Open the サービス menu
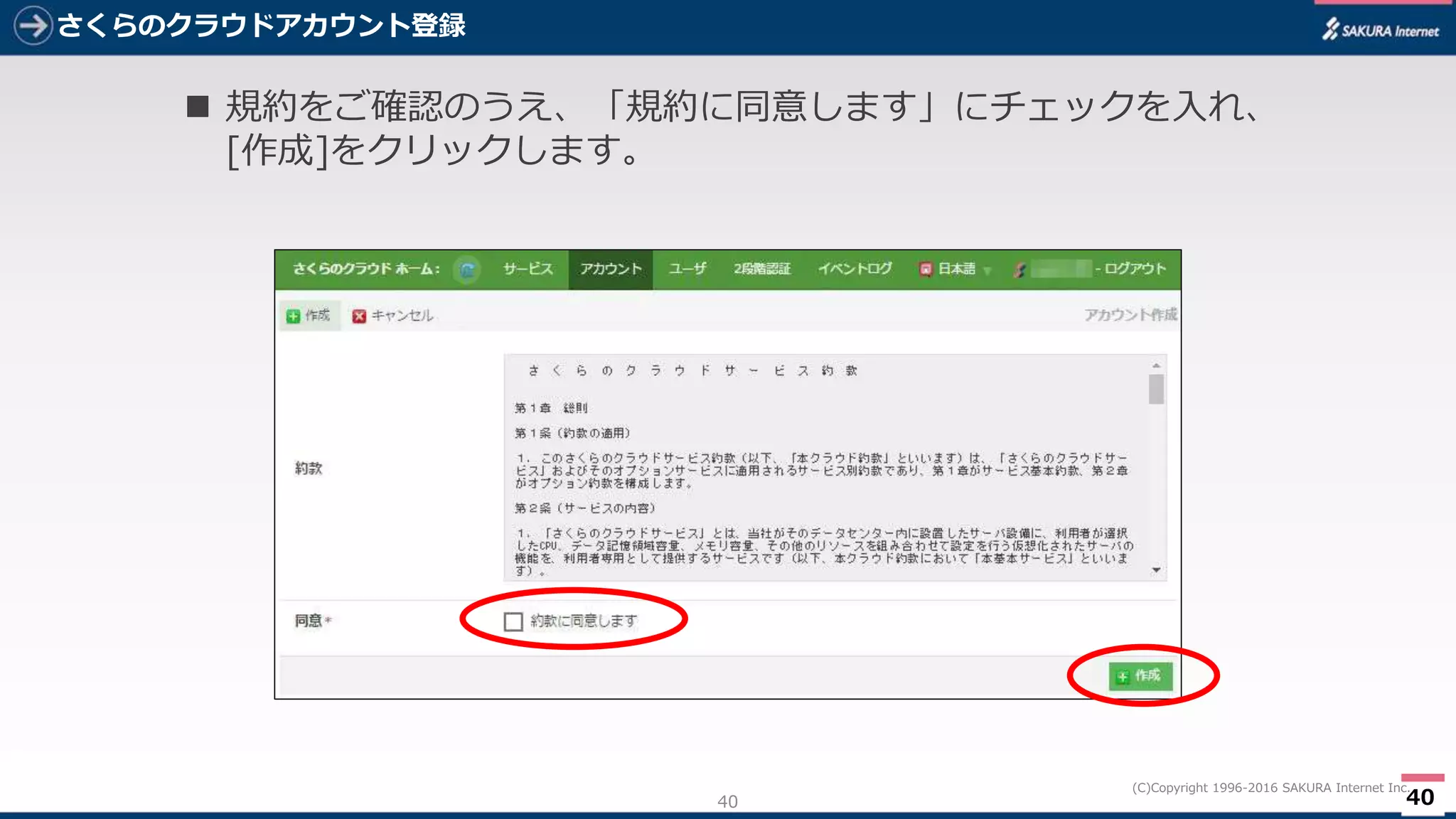The width and height of the screenshot is (1456, 819). tap(528, 269)
